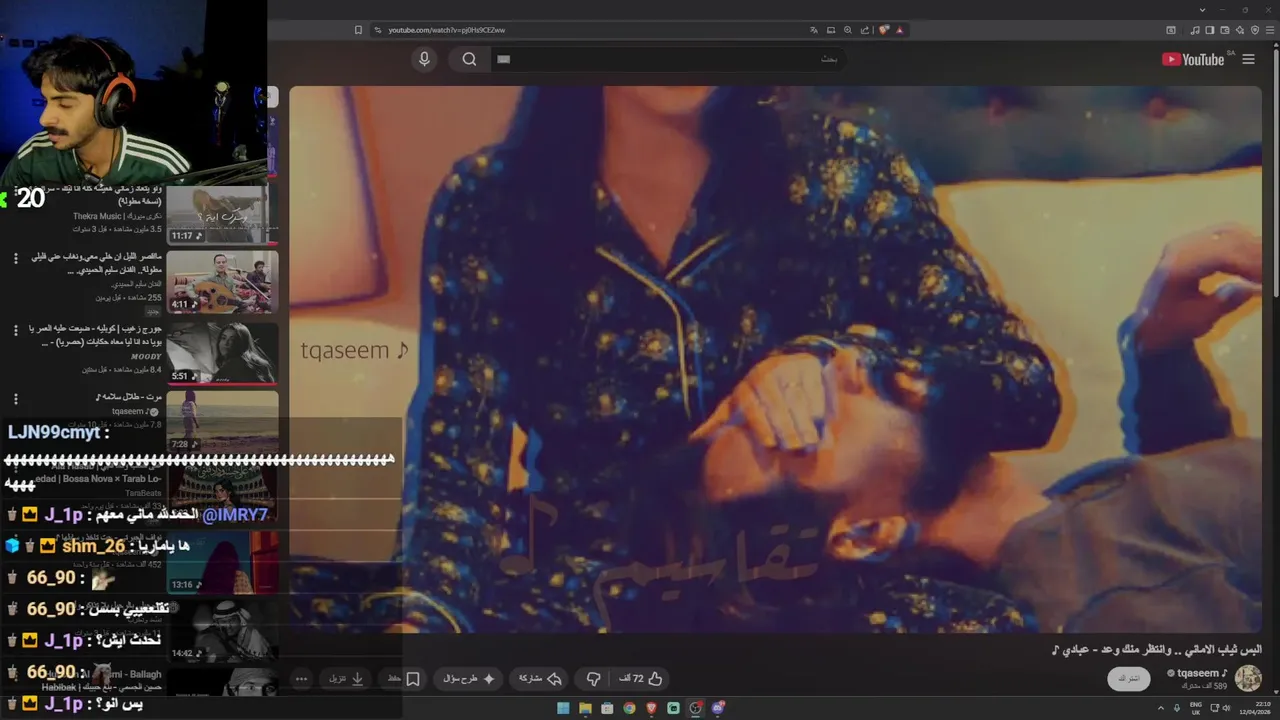Viewport: 1280px width, 720px height.
Task: Open the browser main menu icon
Action: 1272,30
